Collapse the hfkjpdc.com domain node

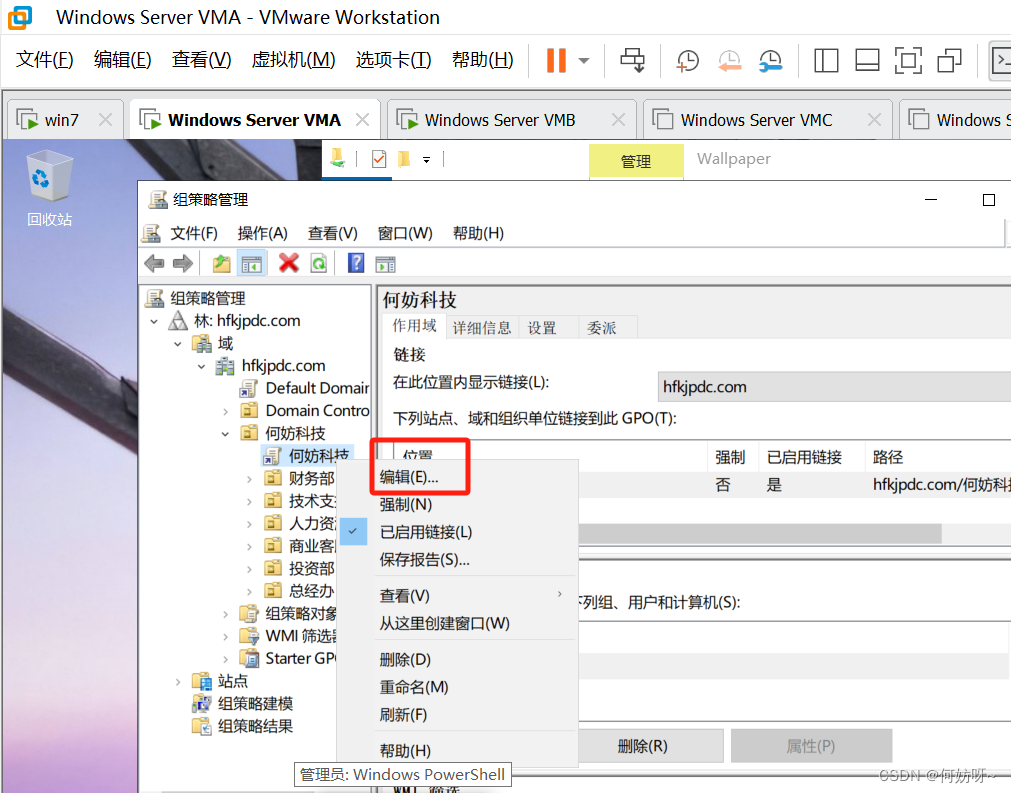tap(202, 367)
